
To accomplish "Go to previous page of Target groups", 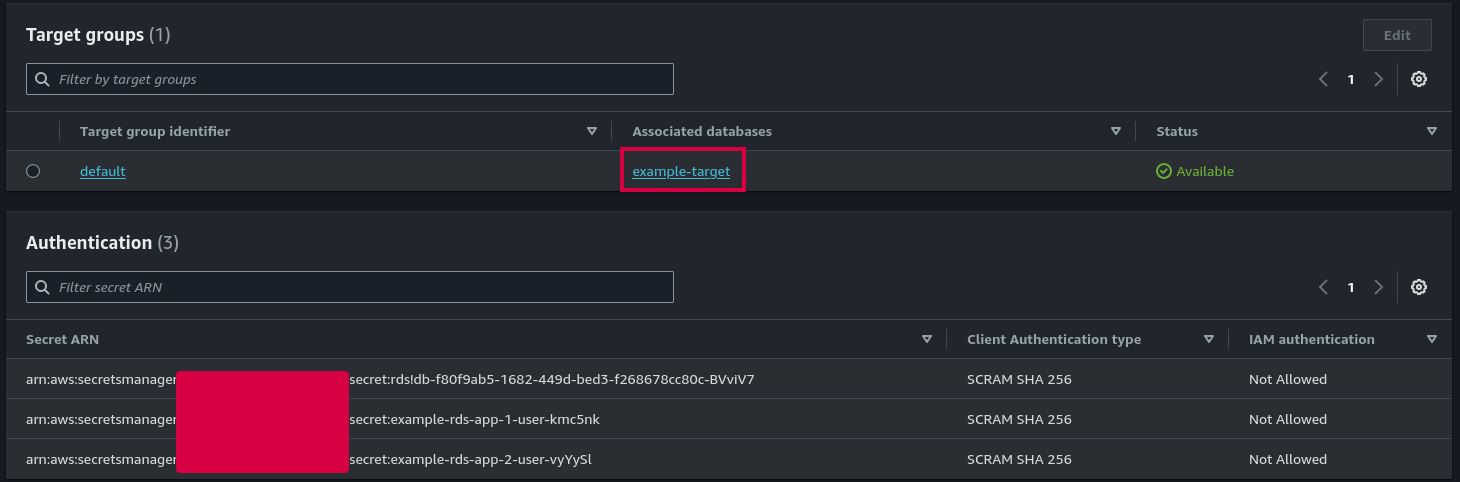I will [1323, 79].
